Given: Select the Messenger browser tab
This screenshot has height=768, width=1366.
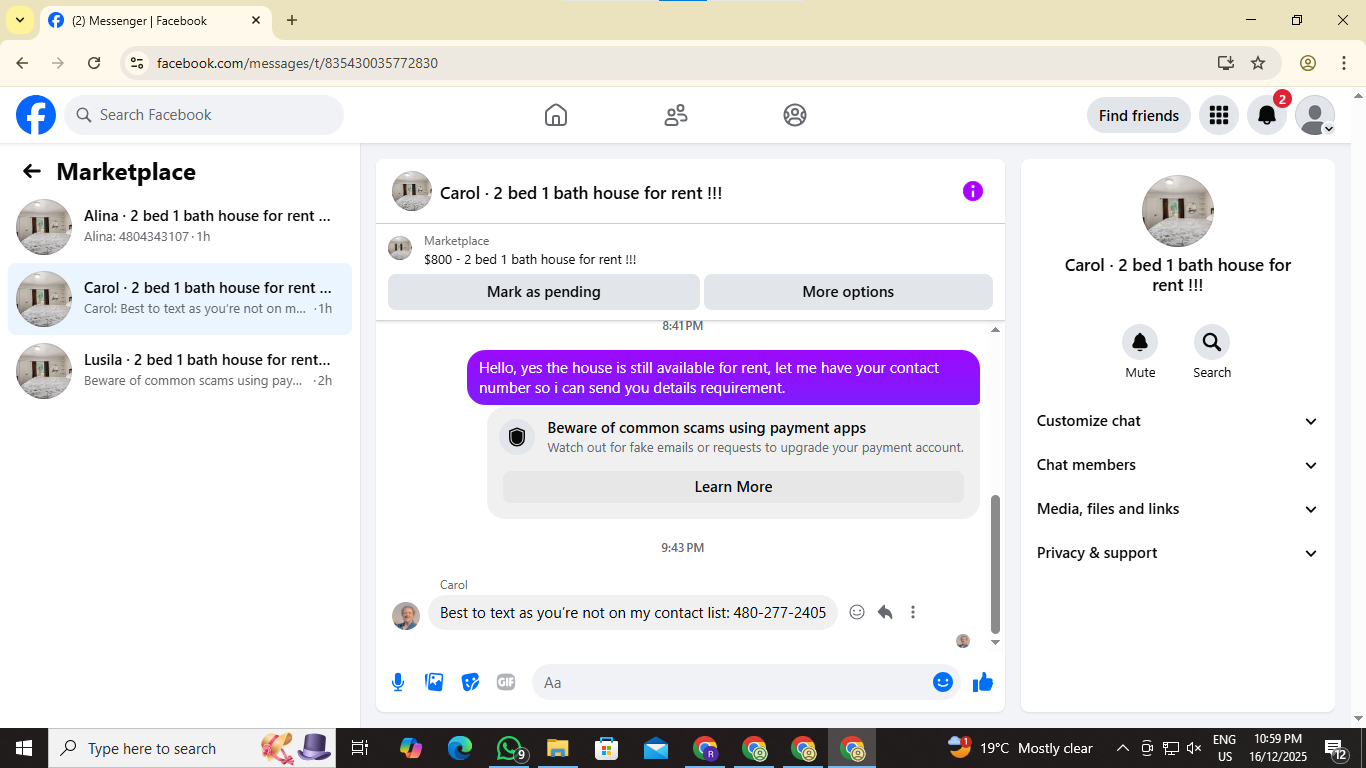Looking at the screenshot, I should (155, 20).
